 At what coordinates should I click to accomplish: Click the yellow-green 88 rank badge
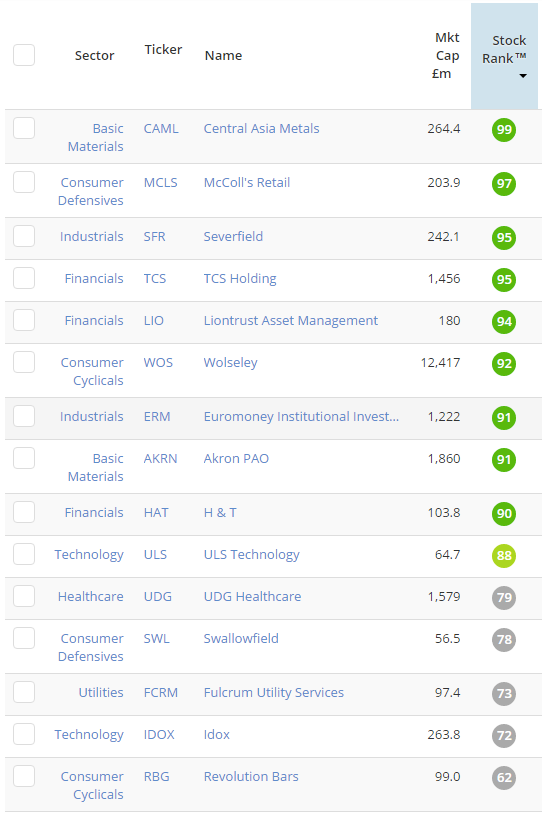tap(503, 556)
